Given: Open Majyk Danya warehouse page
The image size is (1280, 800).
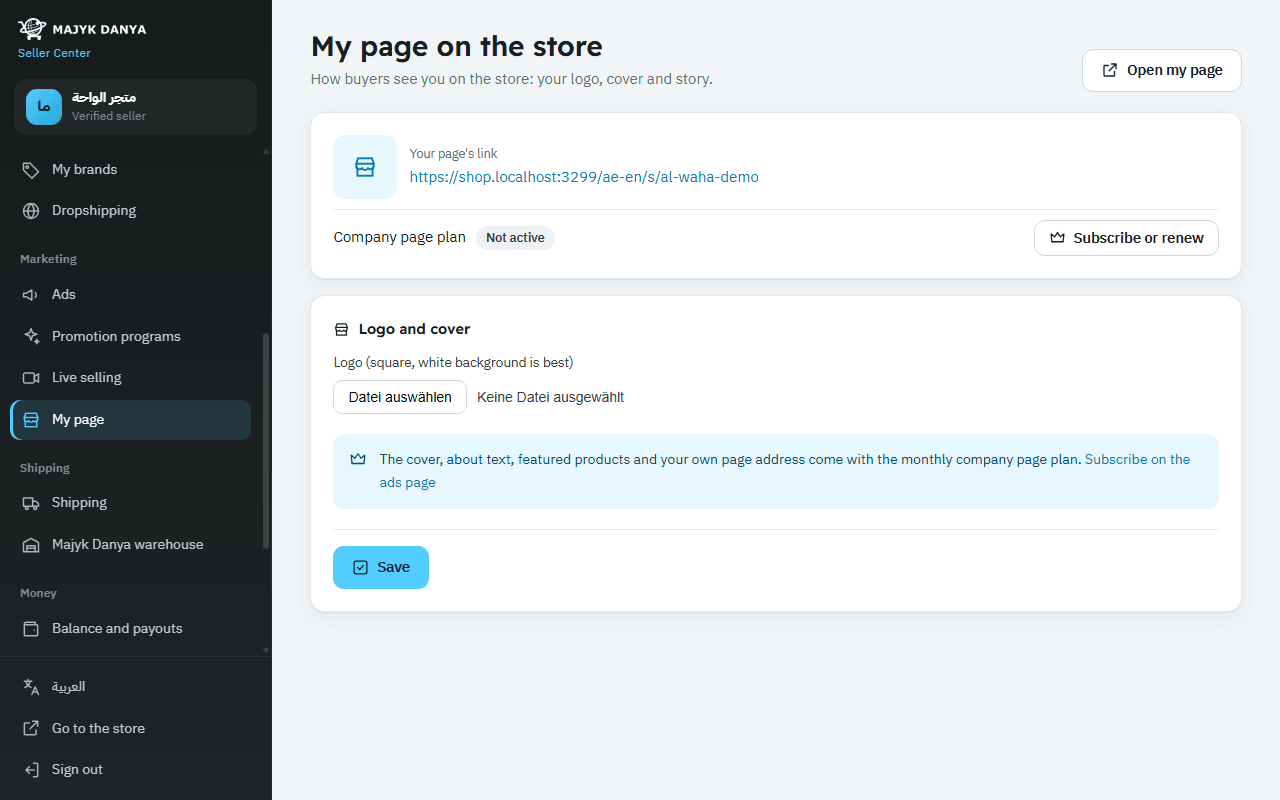Looking at the screenshot, I should (131, 545).
